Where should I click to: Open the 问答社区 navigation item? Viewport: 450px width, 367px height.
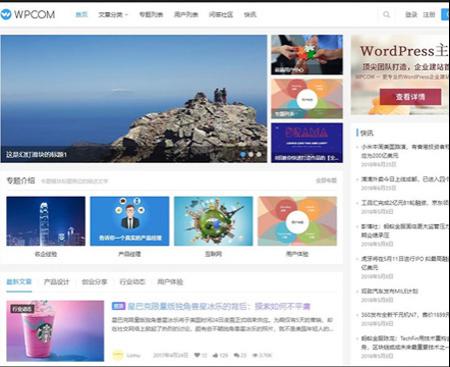pos(221,14)
